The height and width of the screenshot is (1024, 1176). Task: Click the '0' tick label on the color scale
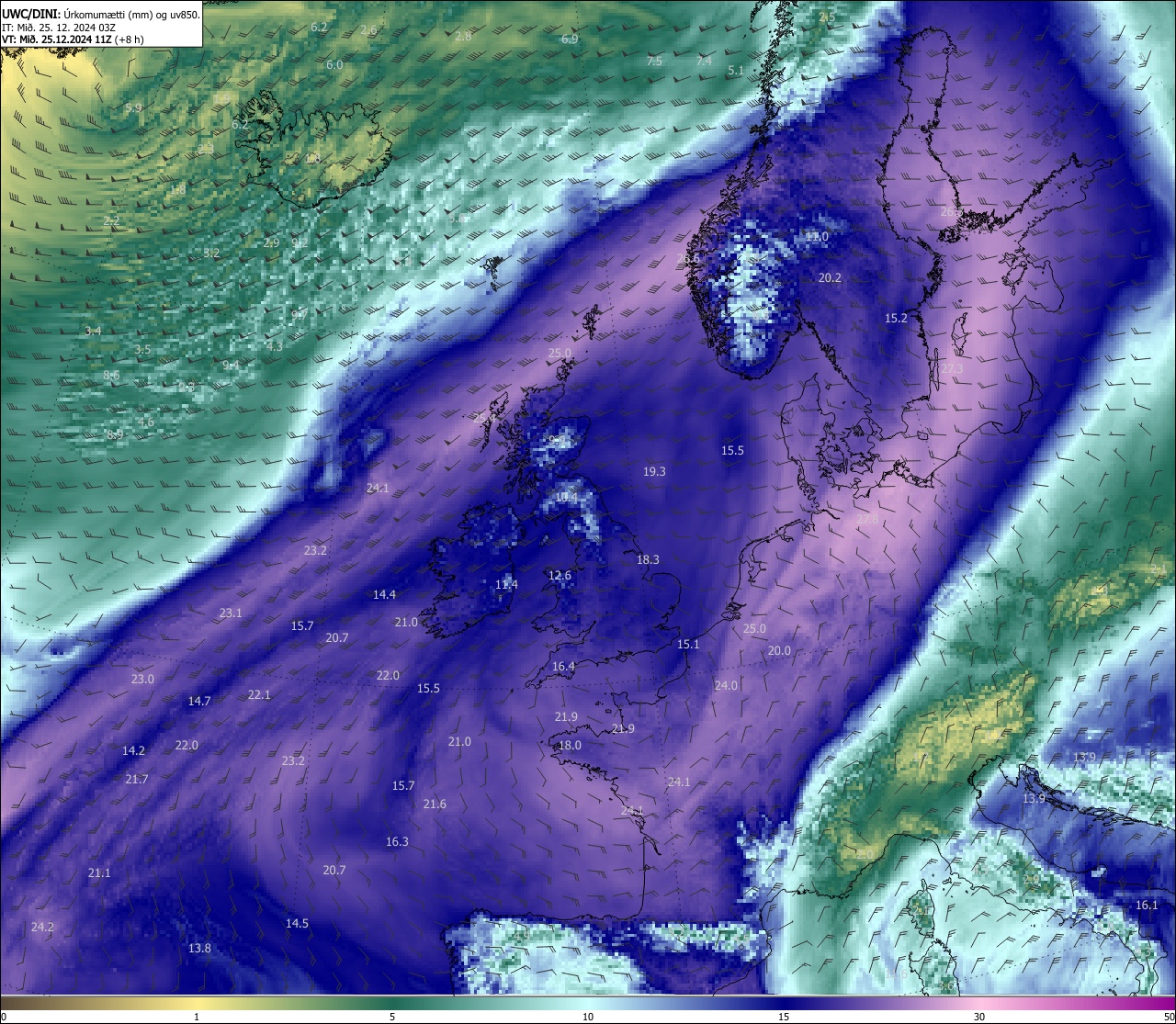tap(4, 1017)
